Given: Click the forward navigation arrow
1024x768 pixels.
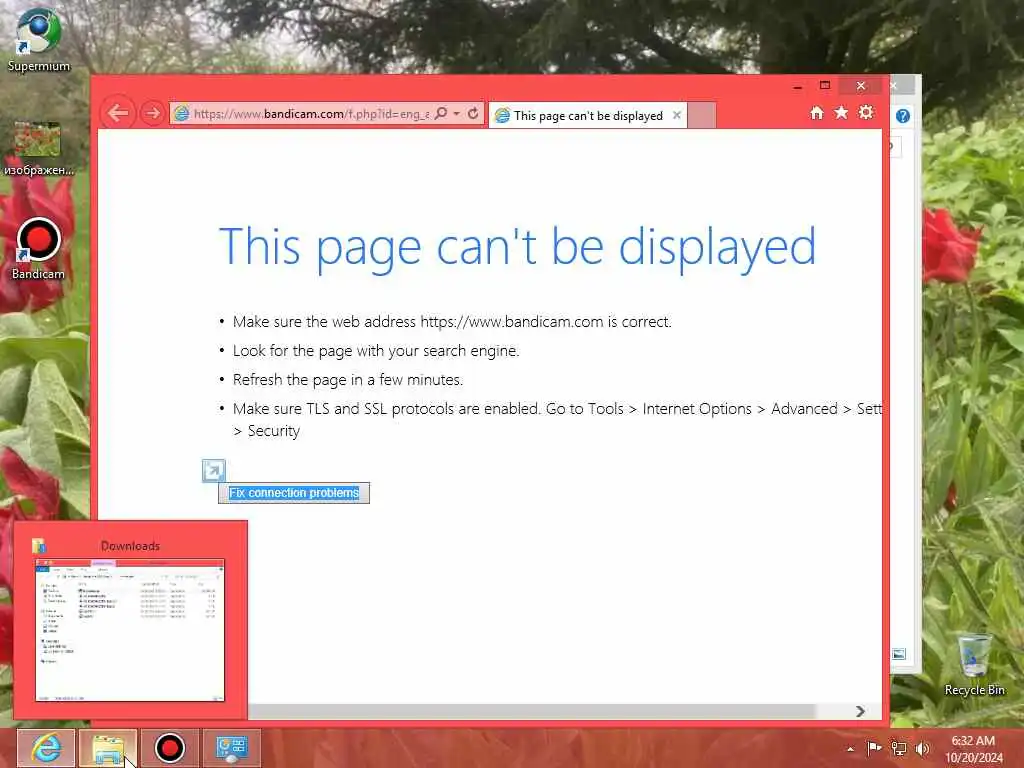Looking at the screenshot, I should pos(153,113).
